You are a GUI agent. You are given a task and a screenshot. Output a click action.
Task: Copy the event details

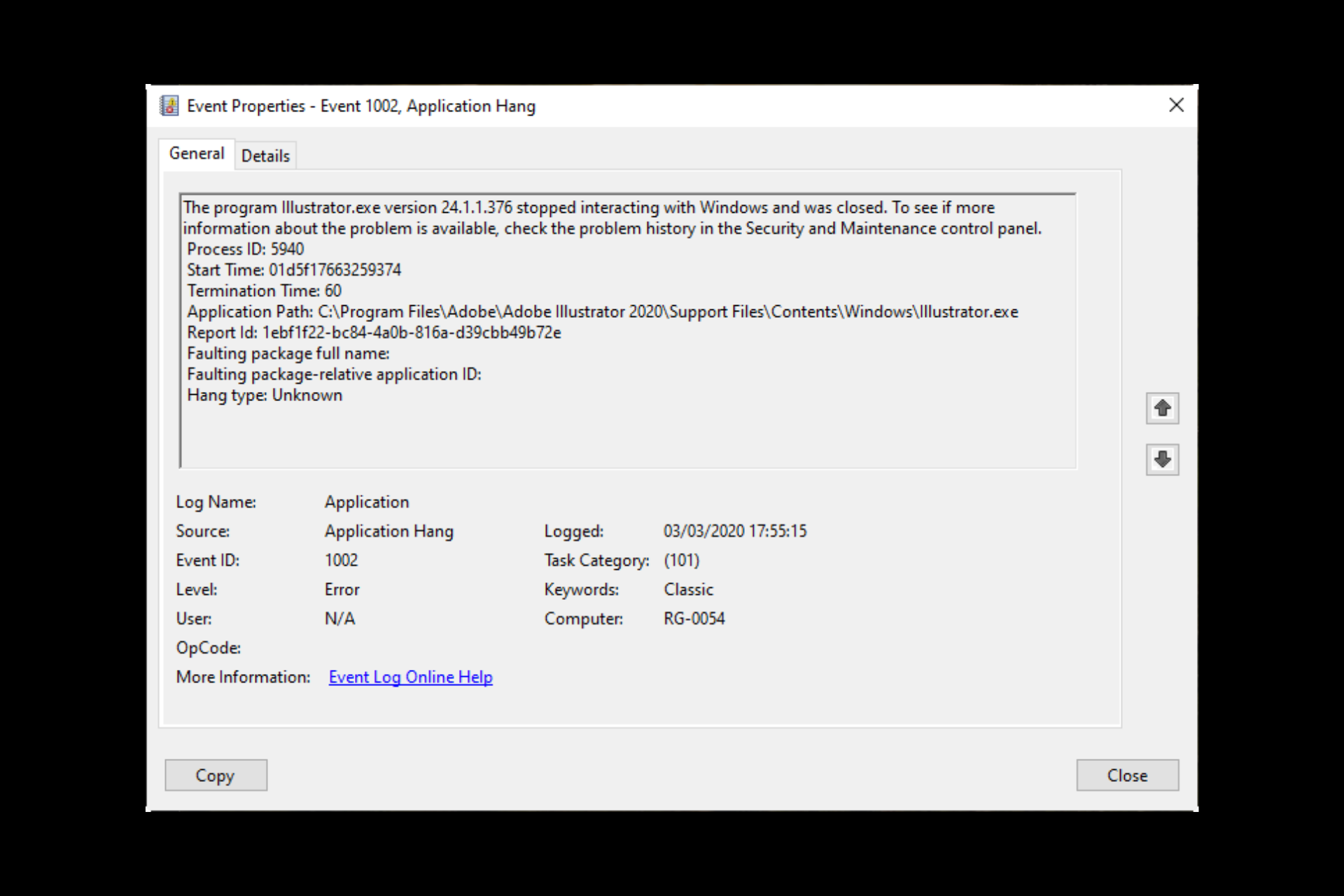(x=216, y=776)
